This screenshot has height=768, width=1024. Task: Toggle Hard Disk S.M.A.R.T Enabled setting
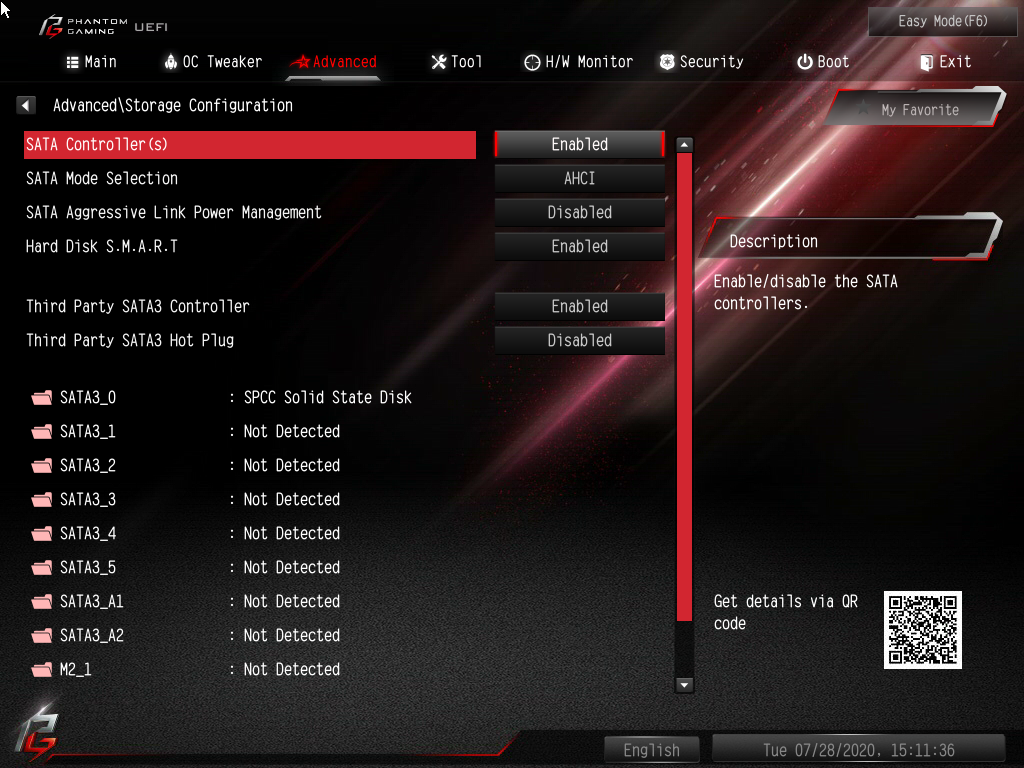(x=579, y=246)
